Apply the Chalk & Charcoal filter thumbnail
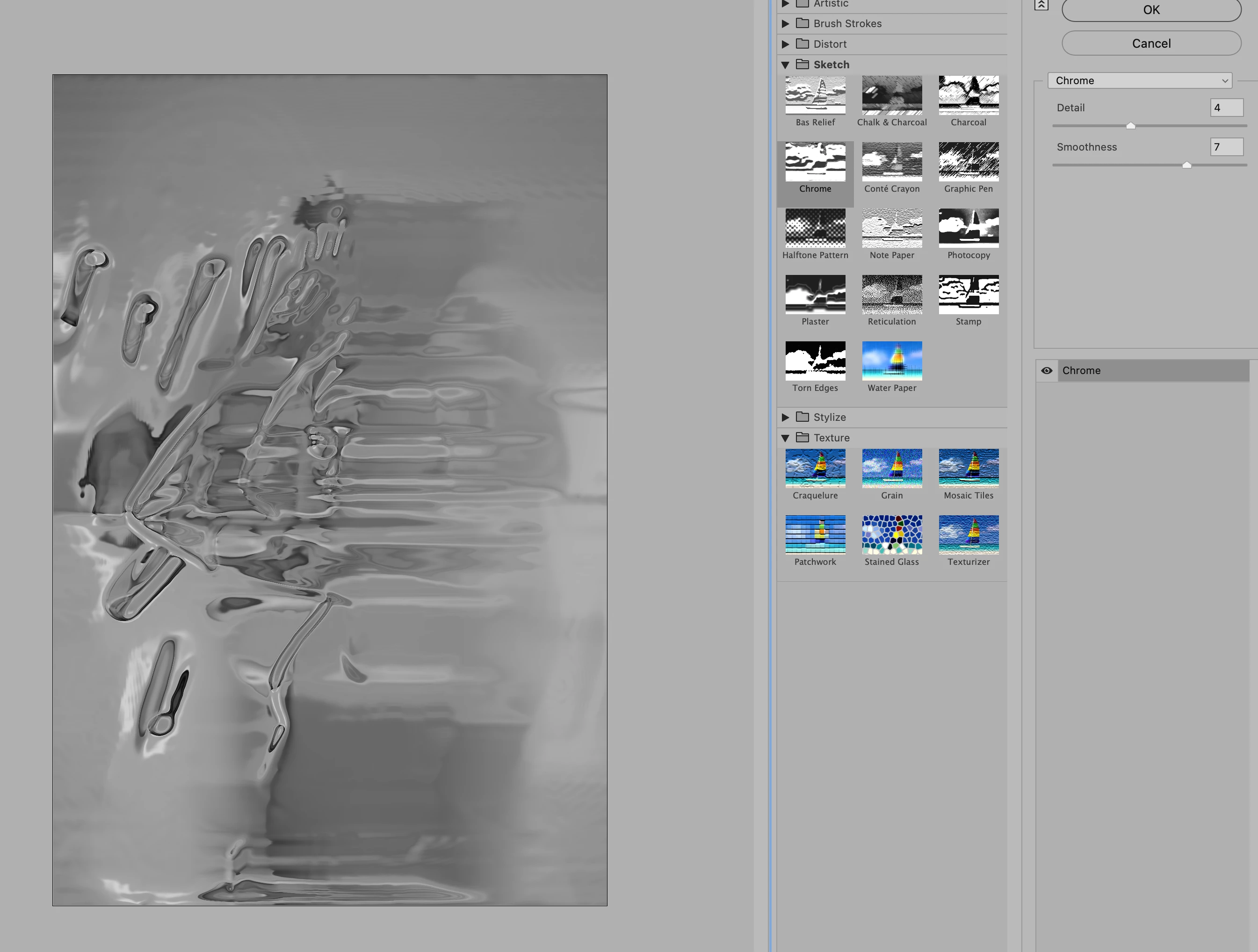This screenshot has height=952, width=1258. tap(891, 95)
